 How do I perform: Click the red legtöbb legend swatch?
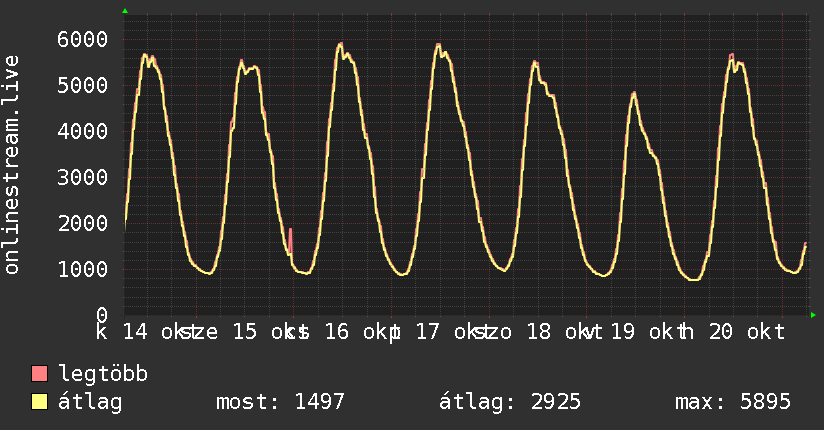click(x=40, y=375)
